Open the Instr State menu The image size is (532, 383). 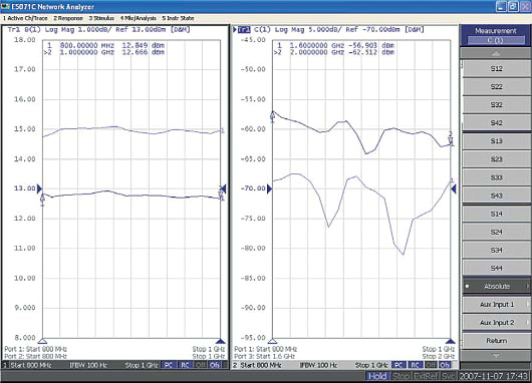point(178,18)
